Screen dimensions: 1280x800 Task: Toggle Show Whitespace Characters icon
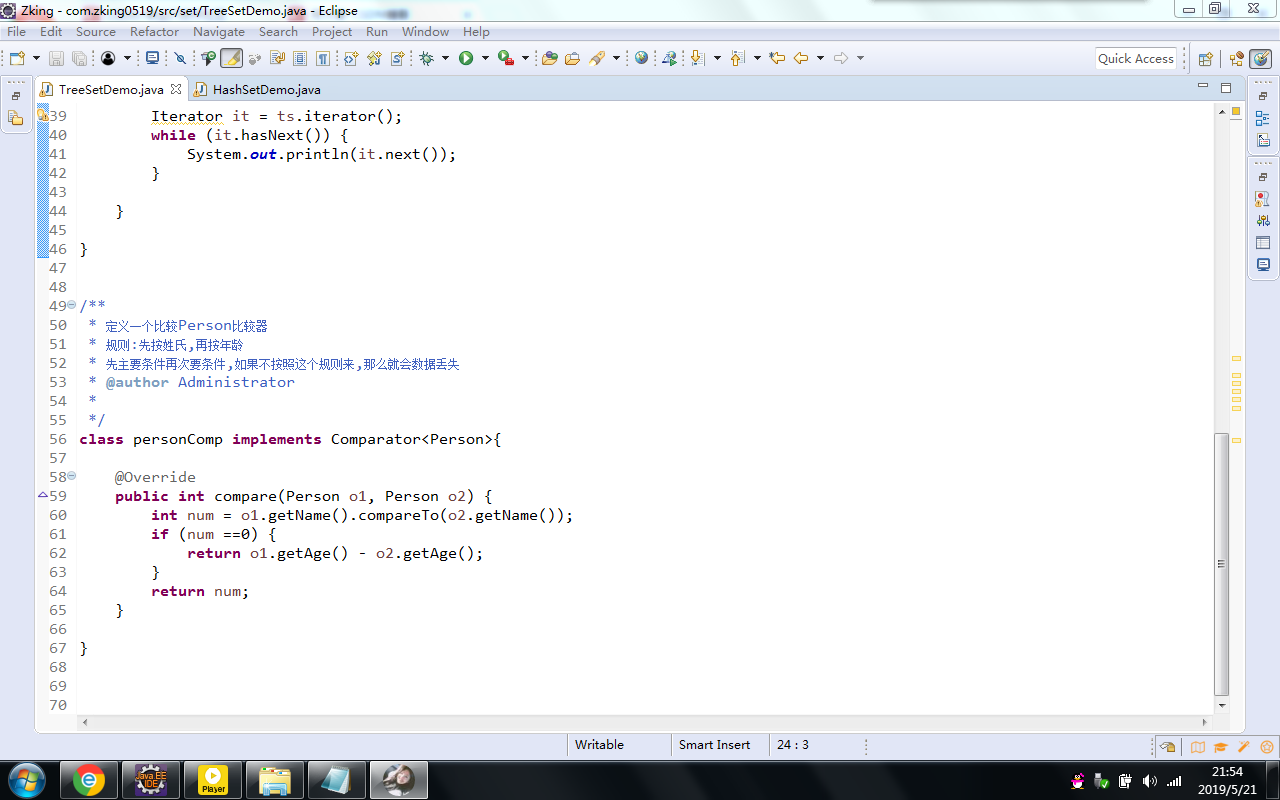(323, 58)
